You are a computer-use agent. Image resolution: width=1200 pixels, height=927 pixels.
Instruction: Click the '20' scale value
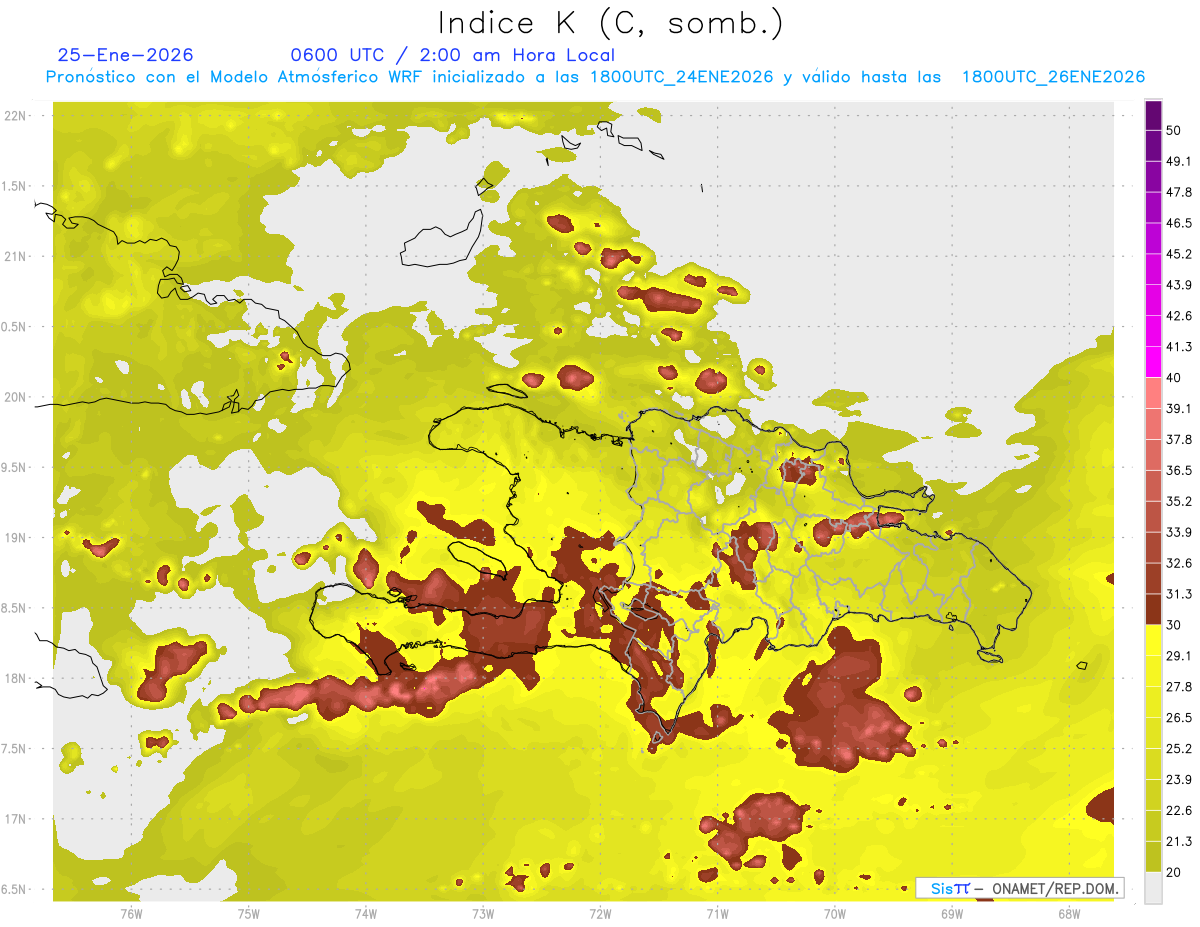(x=1174, y=872)
